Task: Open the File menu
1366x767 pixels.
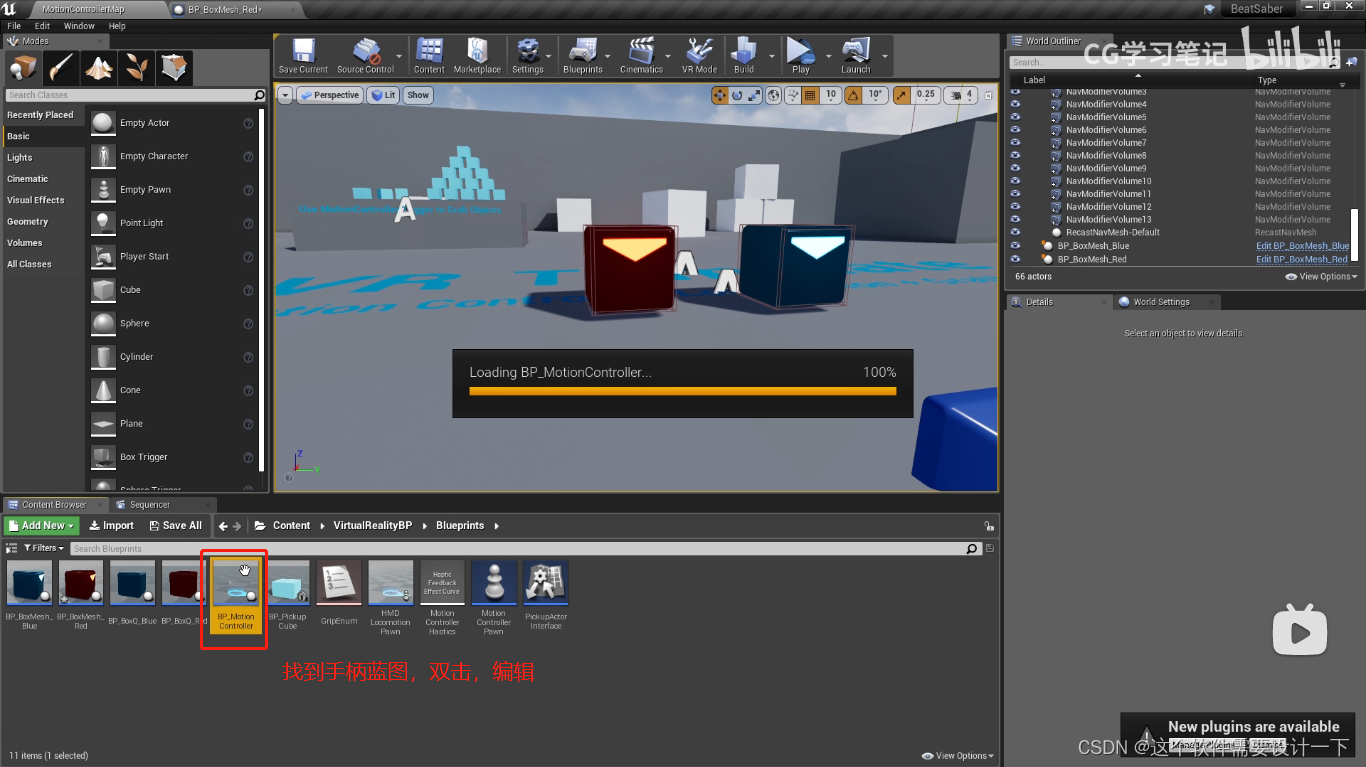Action: coord(14,26)
